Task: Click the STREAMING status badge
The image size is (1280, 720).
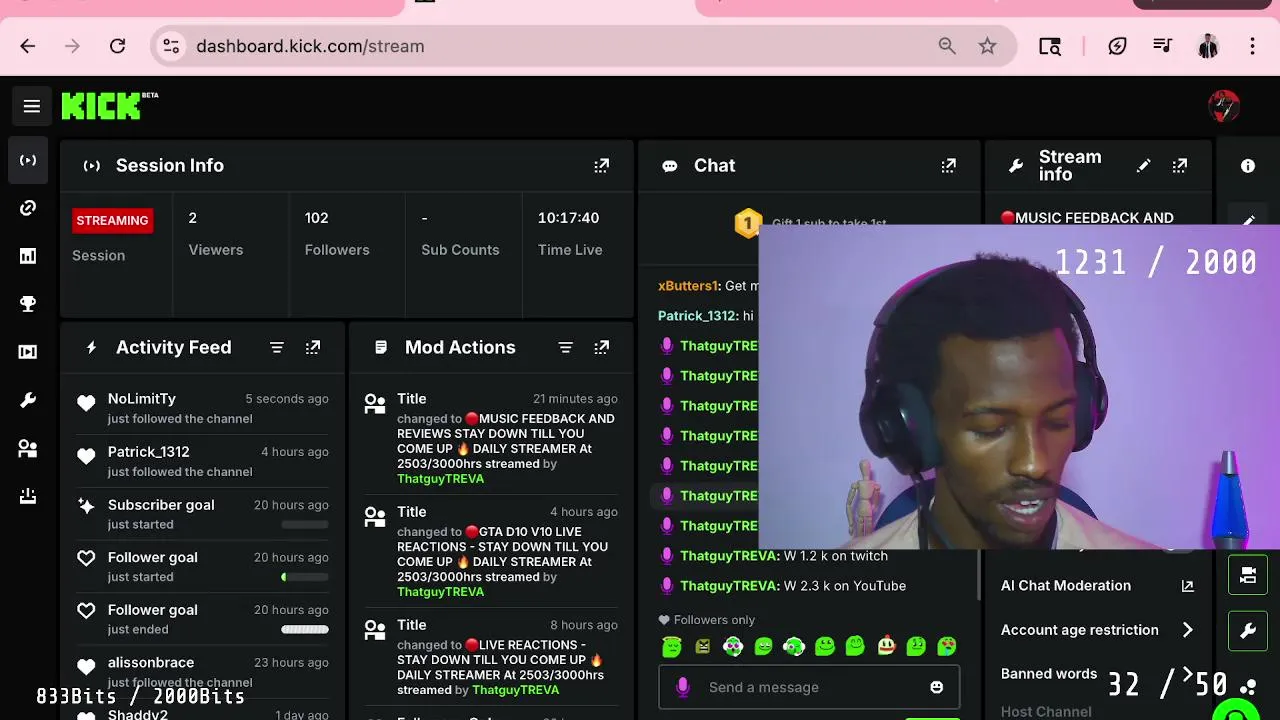Action: click(x=112, y=220)
